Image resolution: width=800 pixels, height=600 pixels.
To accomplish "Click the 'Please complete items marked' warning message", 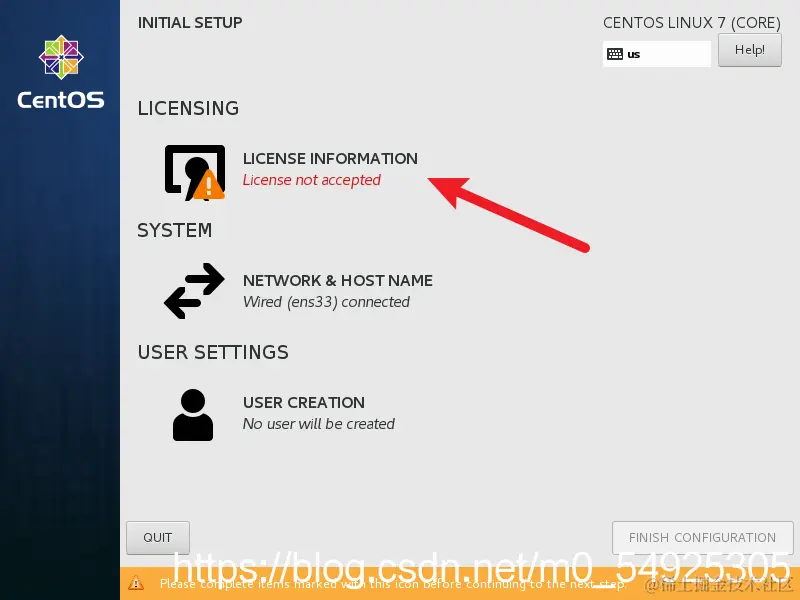I will tap(393, 584).
